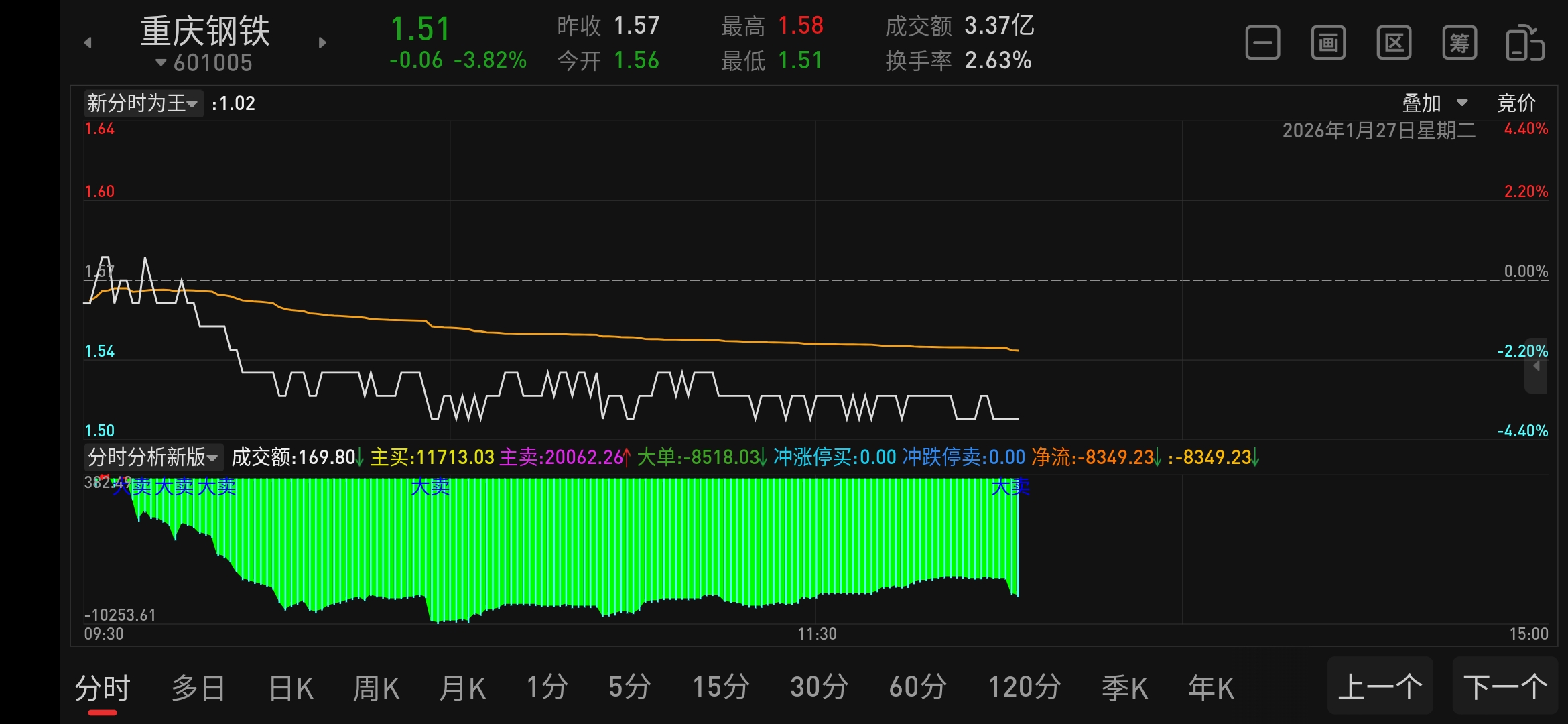
Task: Switch to the 日K tab
Action: point(291,688)
